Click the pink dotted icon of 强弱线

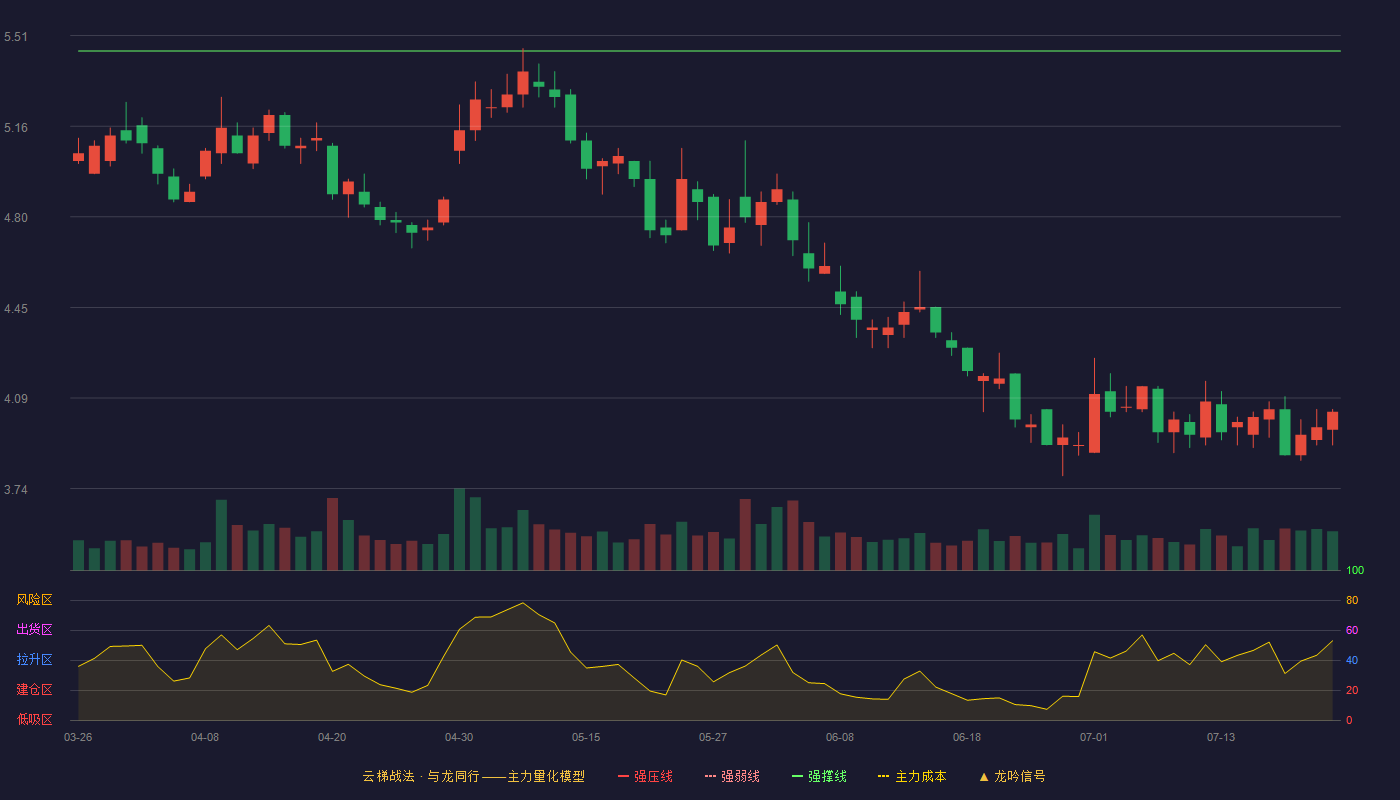coord(710,776)
